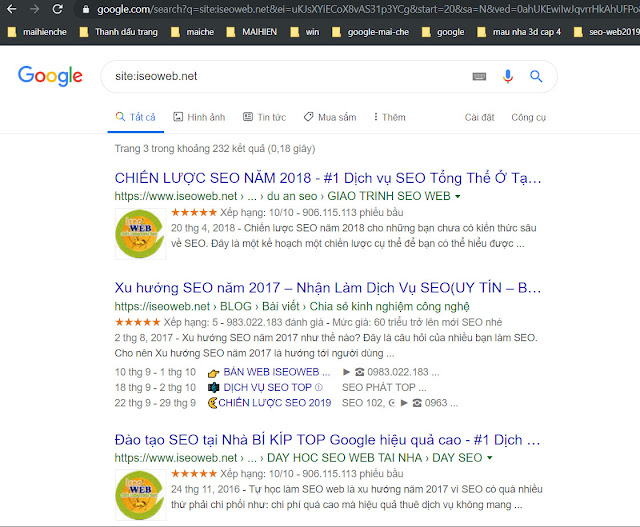
Task: Click iseoWEB thumbnail of first result
Action: [140, 234]
